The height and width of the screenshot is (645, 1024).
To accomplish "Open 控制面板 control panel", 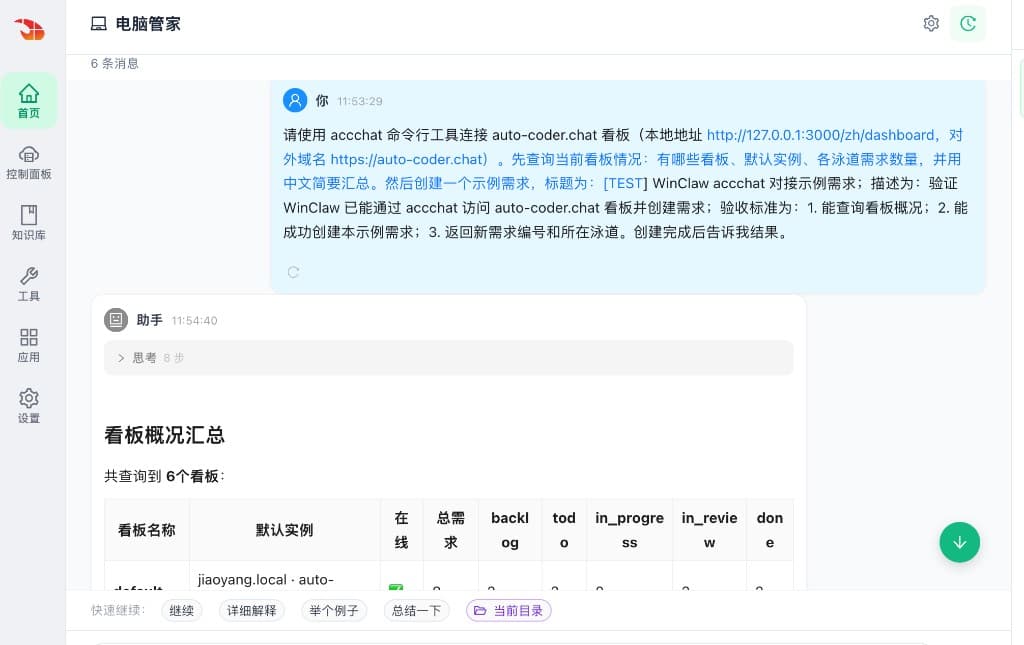I will [29, 163].
